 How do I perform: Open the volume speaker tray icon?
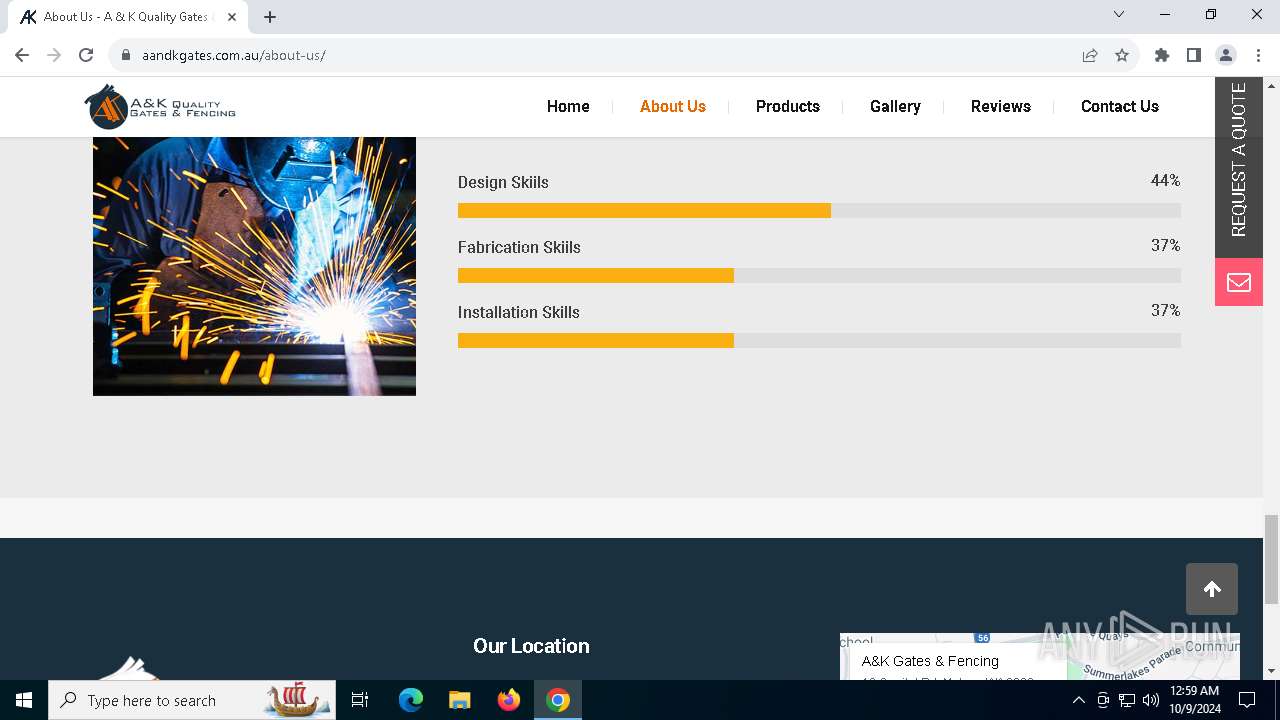pyautogui.click(x=1151, y=700)
